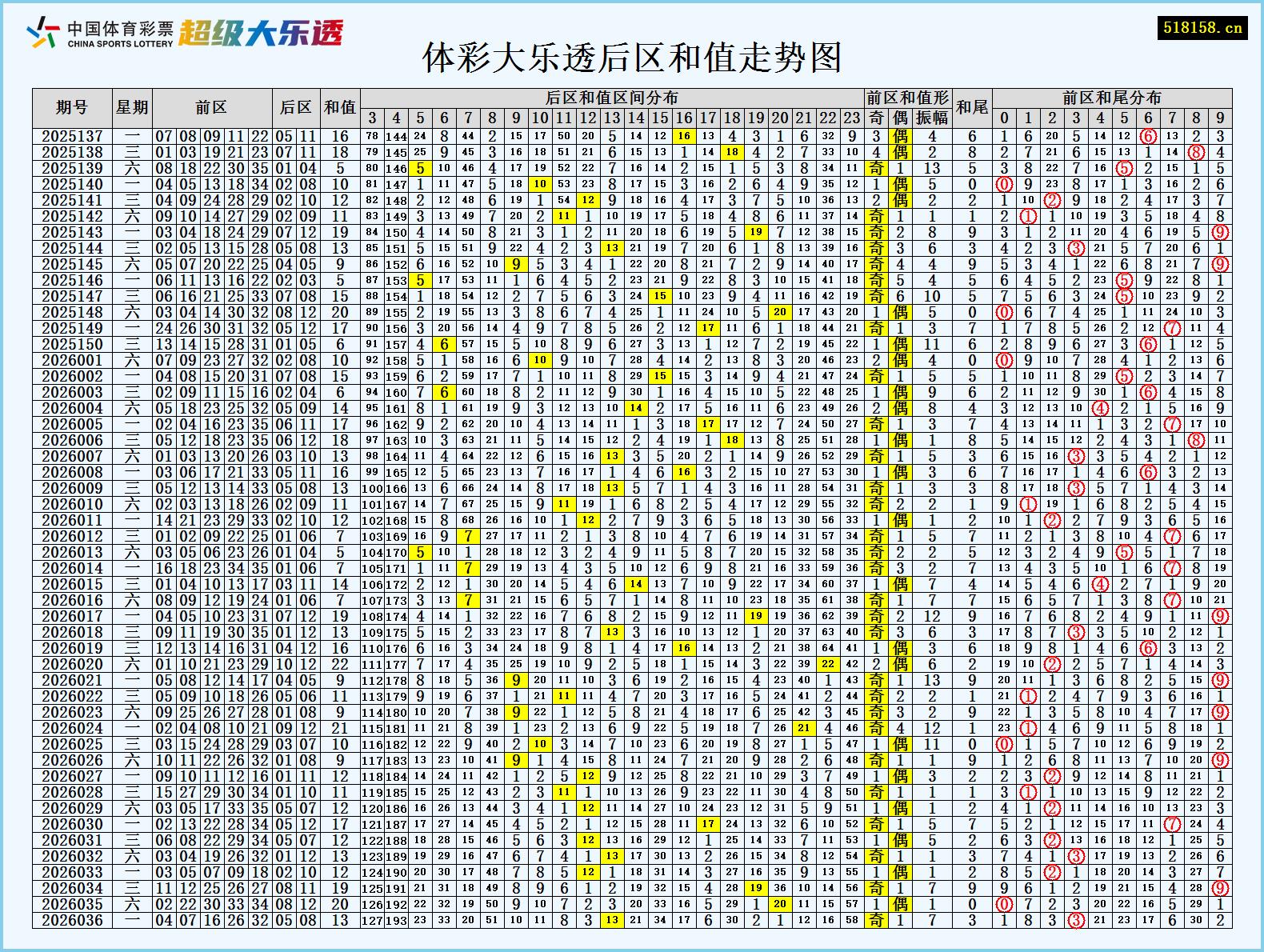Click circled 0 in row 2025140
The height and width of the screenshot is (952, 1264).
click(x=1004, y=184)
